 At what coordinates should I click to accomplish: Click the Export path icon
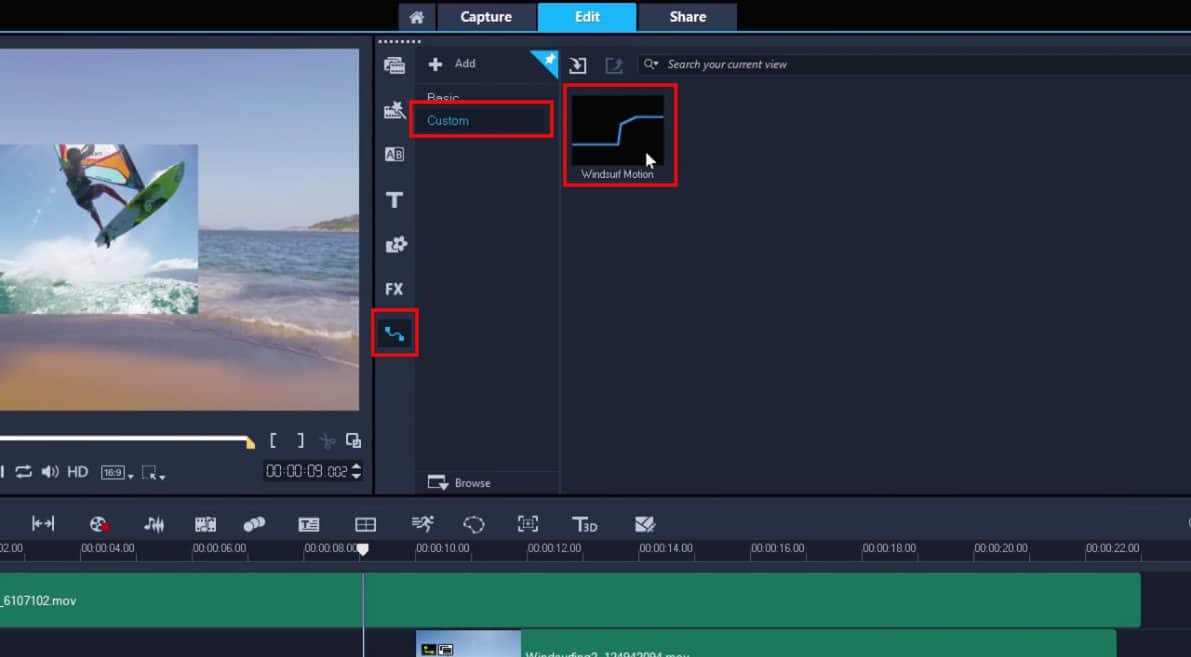614,65
